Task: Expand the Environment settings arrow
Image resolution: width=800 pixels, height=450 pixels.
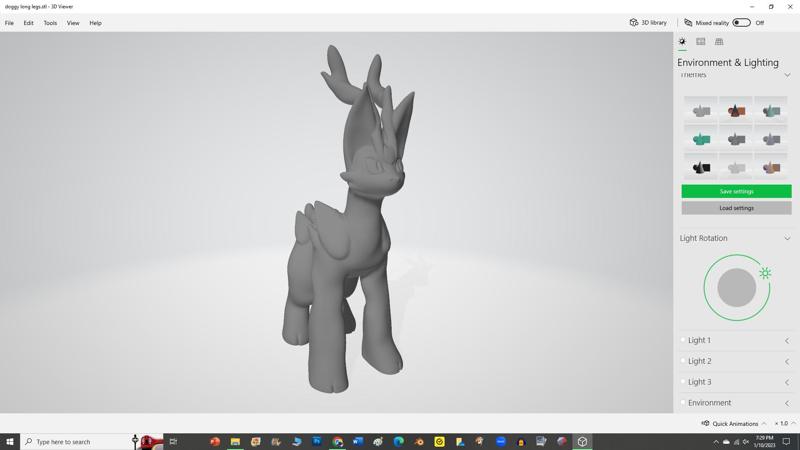Action: 787,403
